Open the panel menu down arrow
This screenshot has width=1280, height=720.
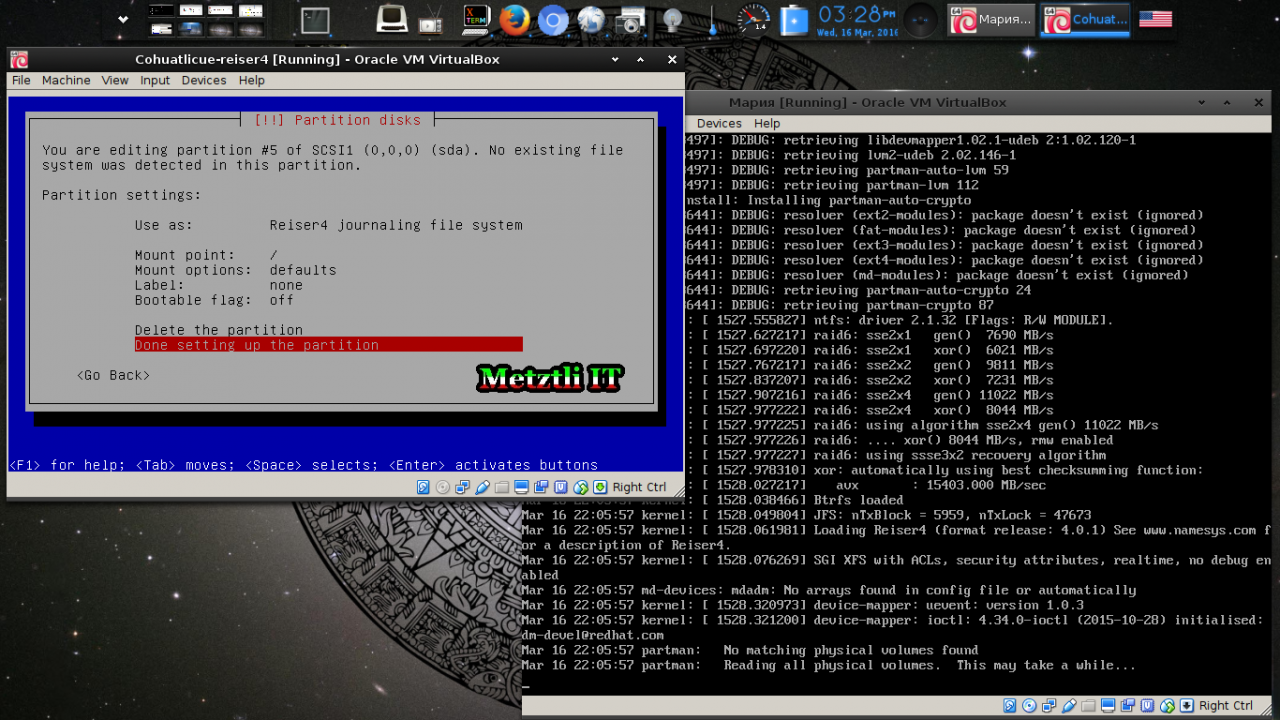coord(123,19)
